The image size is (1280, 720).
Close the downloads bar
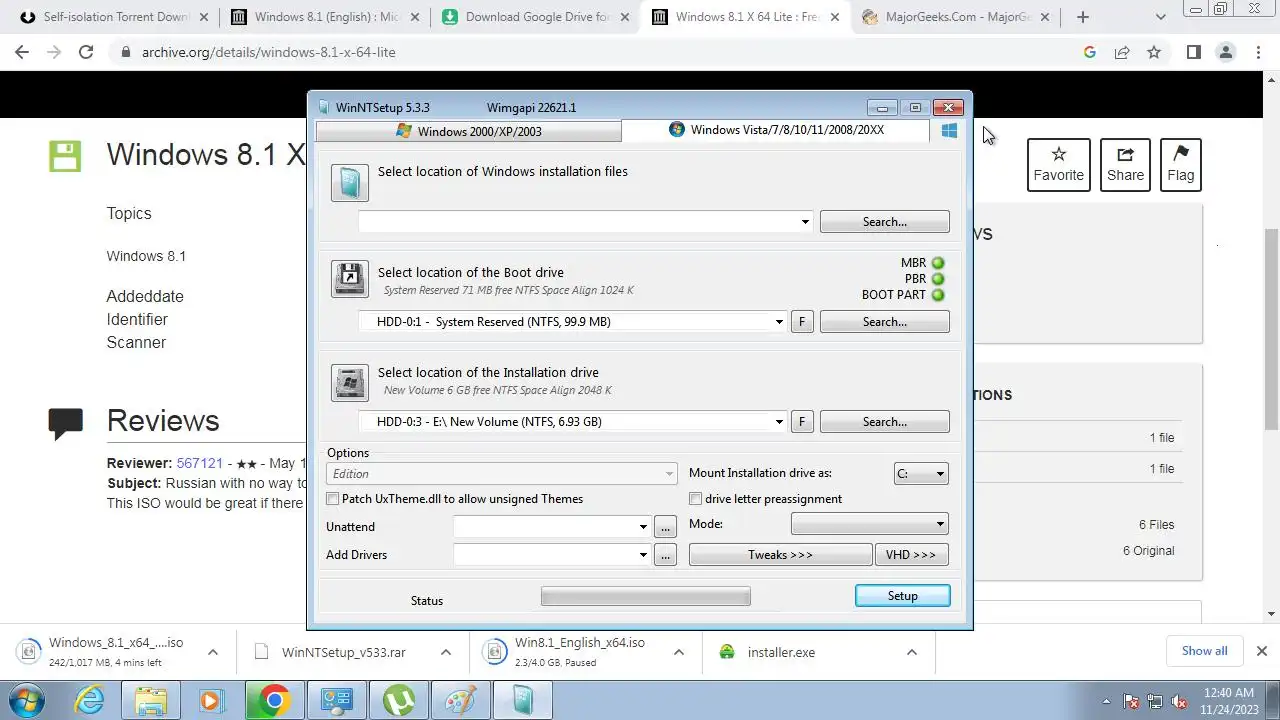1262,651
